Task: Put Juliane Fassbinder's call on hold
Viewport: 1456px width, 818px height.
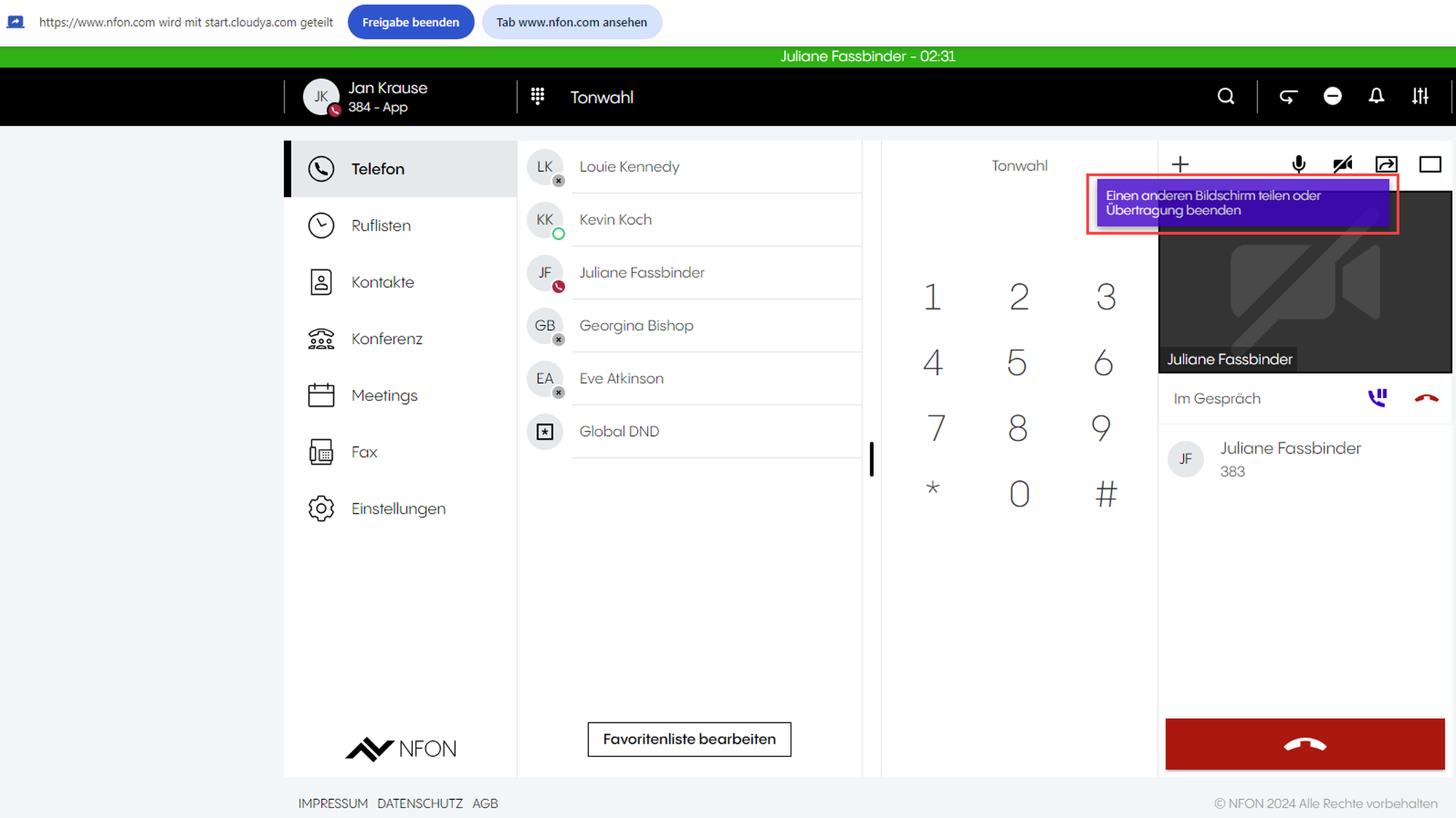Action: point(1377,398)
